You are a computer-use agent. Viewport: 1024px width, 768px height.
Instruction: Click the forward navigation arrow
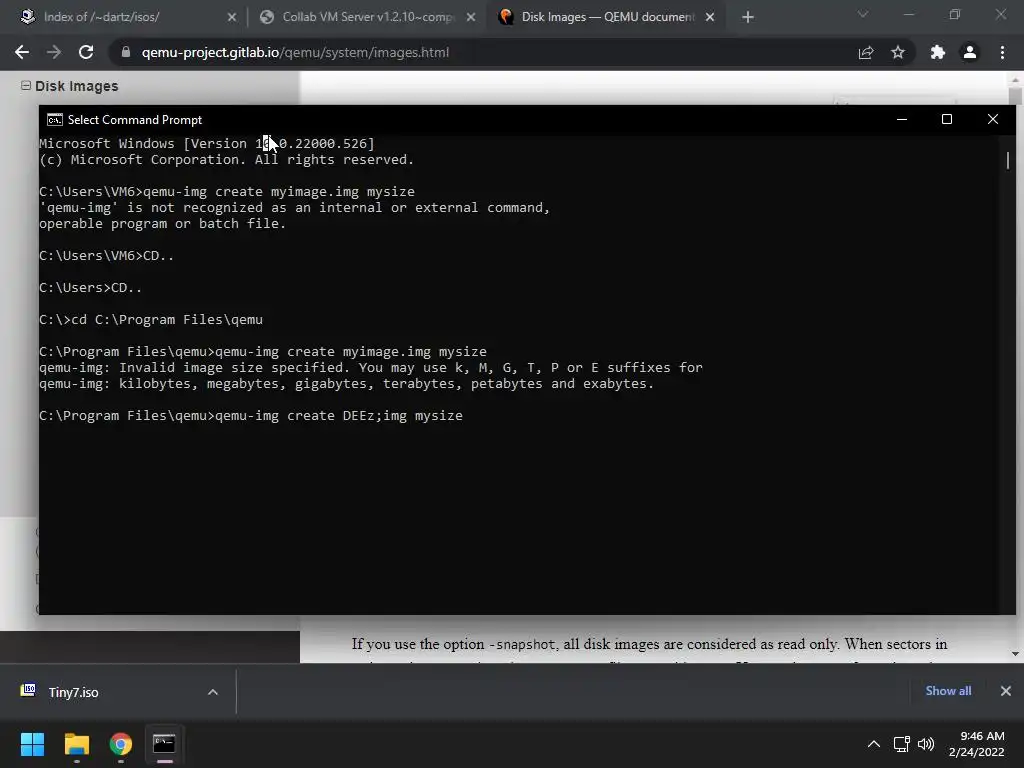(54, 52)
